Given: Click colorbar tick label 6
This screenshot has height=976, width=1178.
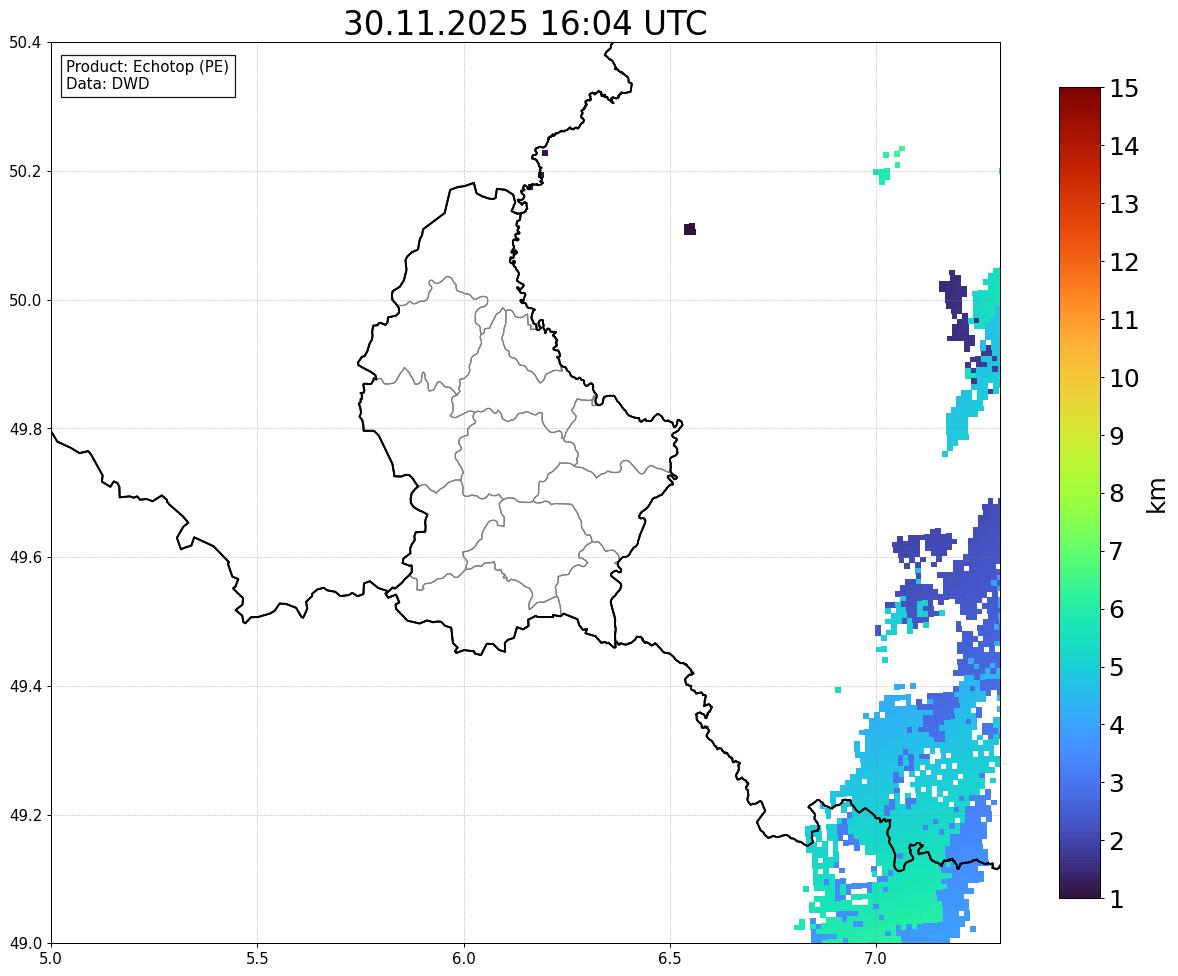Looking at the screenshot, I should pyautogui.click(x=1117, y=609).
